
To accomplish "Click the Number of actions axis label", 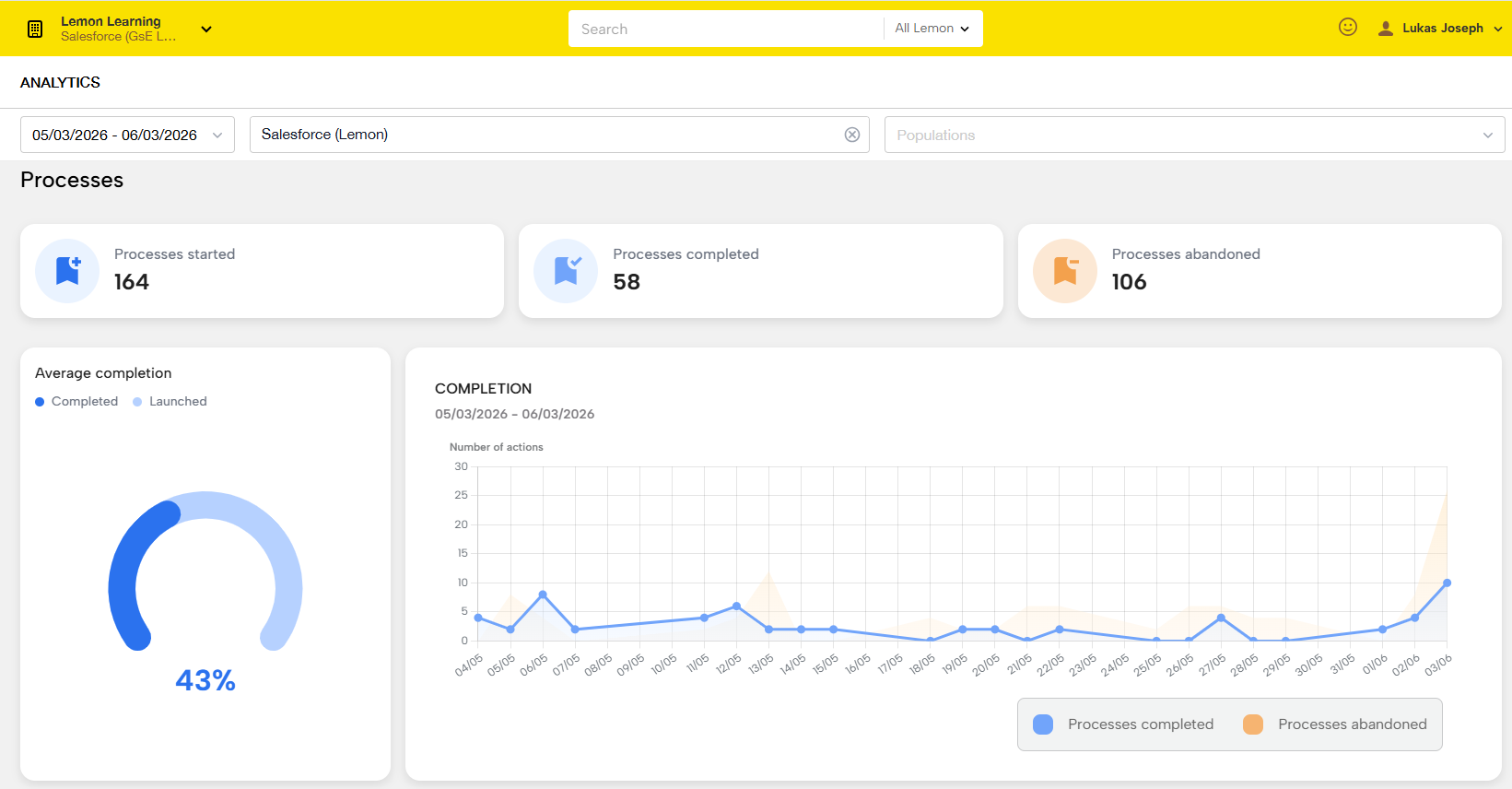I will click(496, 447).
